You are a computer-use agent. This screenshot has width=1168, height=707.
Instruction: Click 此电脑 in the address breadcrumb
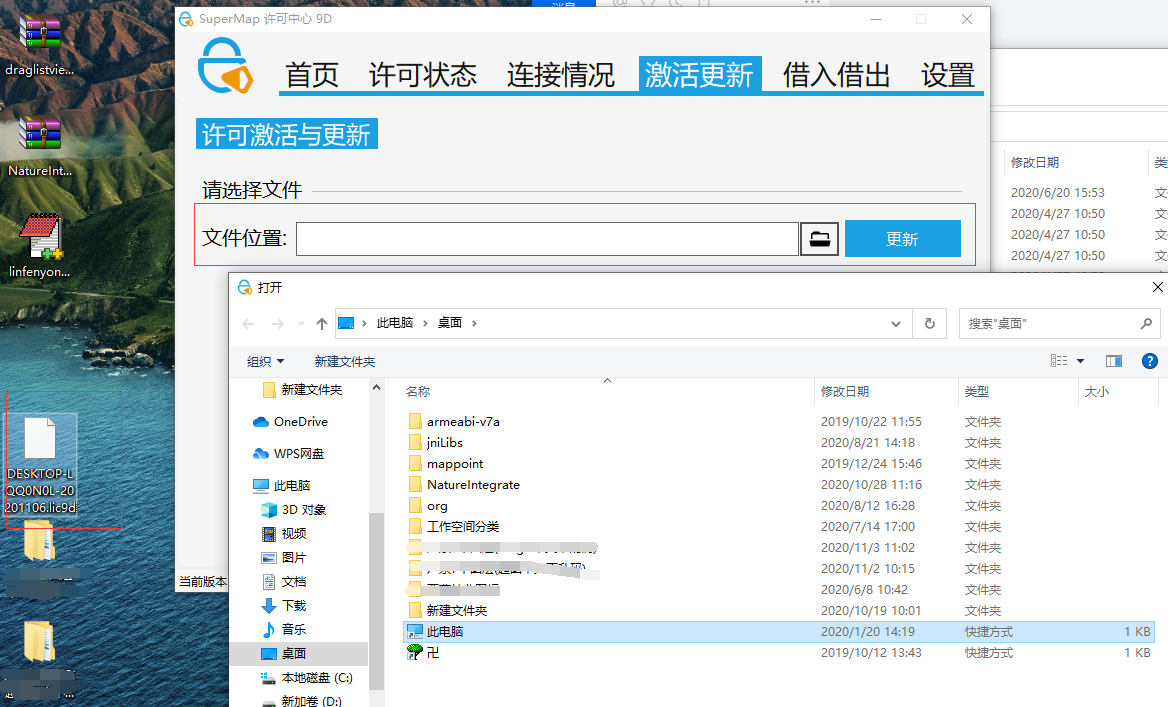click(x=395, y=323)
